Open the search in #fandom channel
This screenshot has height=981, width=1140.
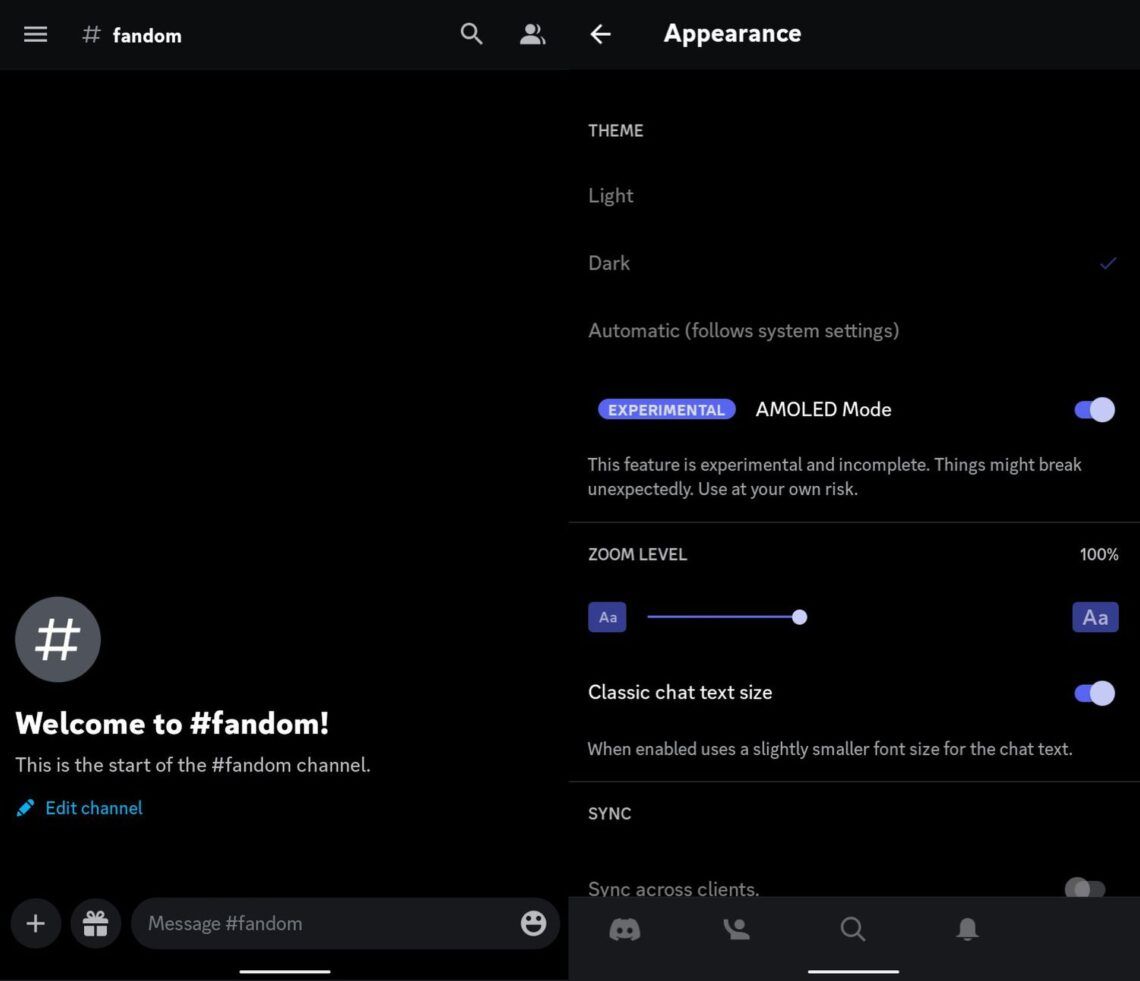tap(470, 33)
